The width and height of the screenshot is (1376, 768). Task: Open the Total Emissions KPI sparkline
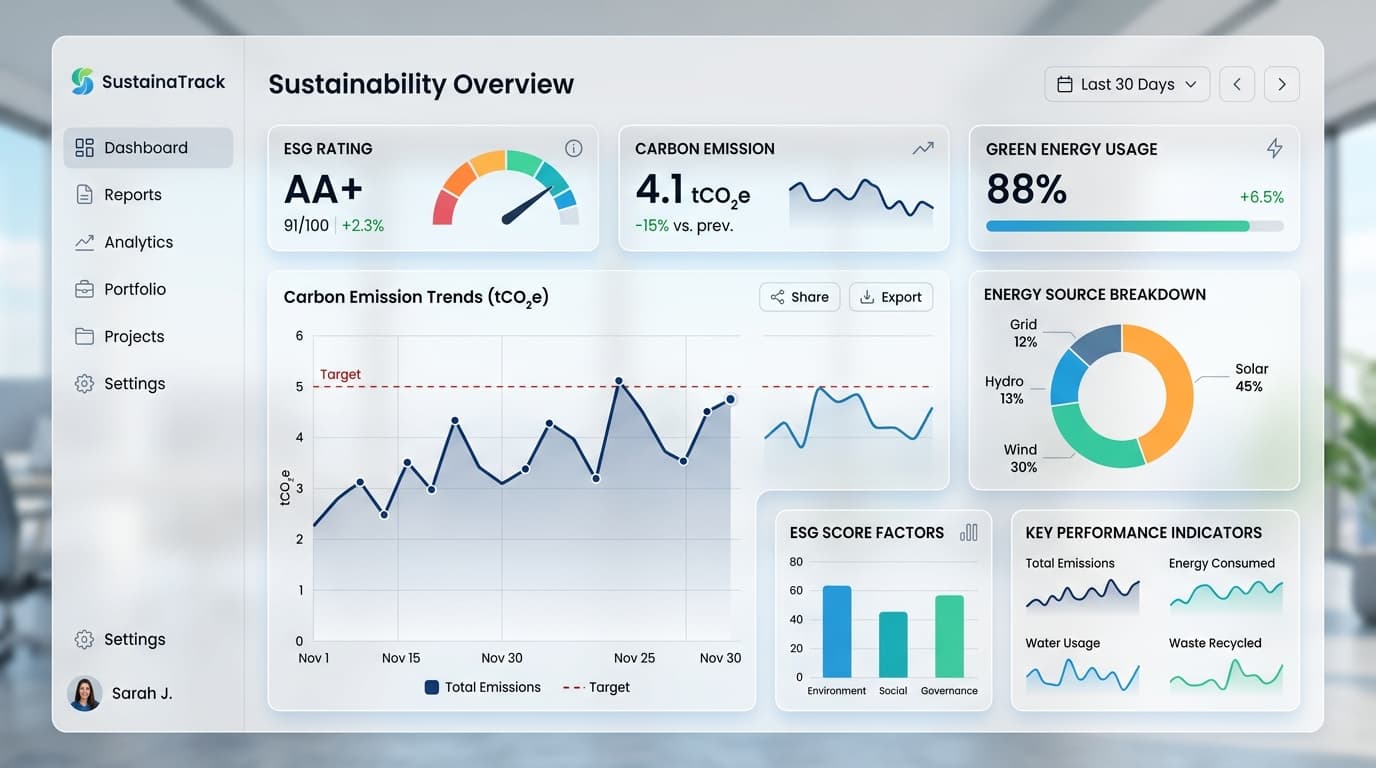(x=1082, y=596)
